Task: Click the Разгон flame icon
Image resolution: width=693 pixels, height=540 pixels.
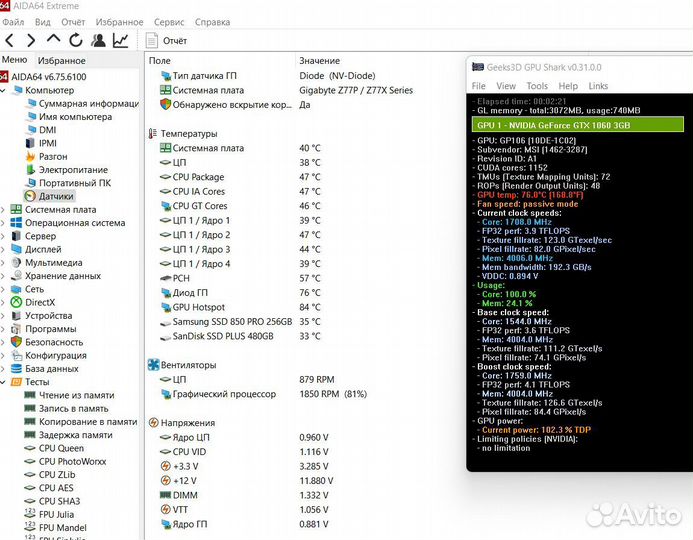Action: tap(30, 156)
